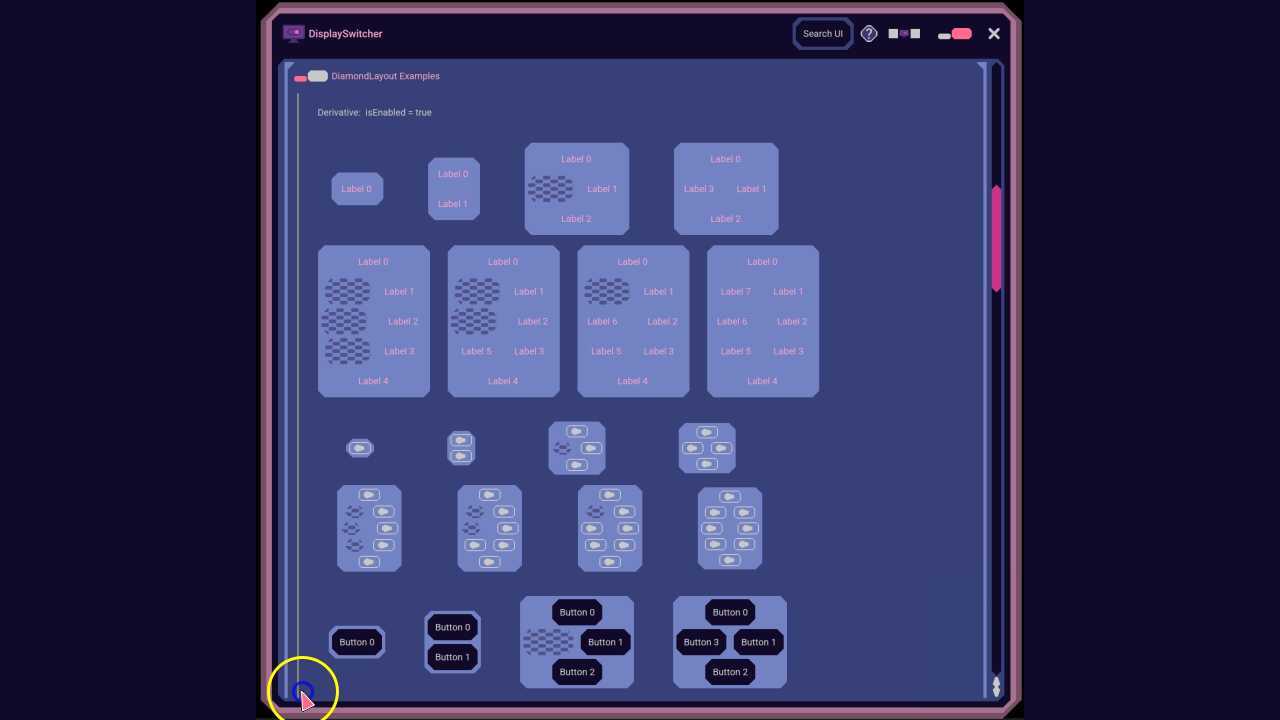The image size is (1280, 720).
Task: Click the top icon in the six-icon diamond group
Action: point(489,495)
